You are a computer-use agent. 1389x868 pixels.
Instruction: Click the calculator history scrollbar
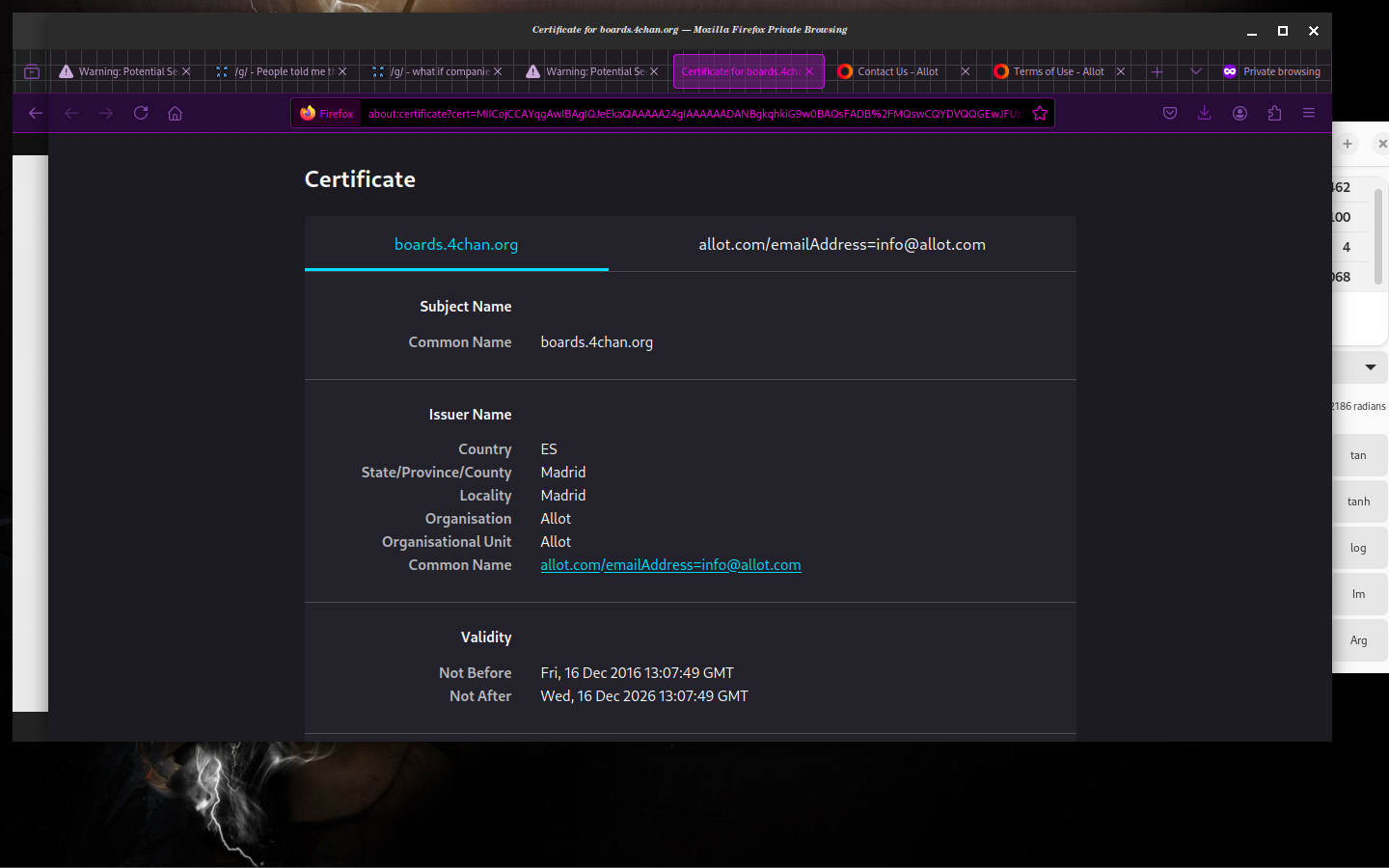point(1379,236)
